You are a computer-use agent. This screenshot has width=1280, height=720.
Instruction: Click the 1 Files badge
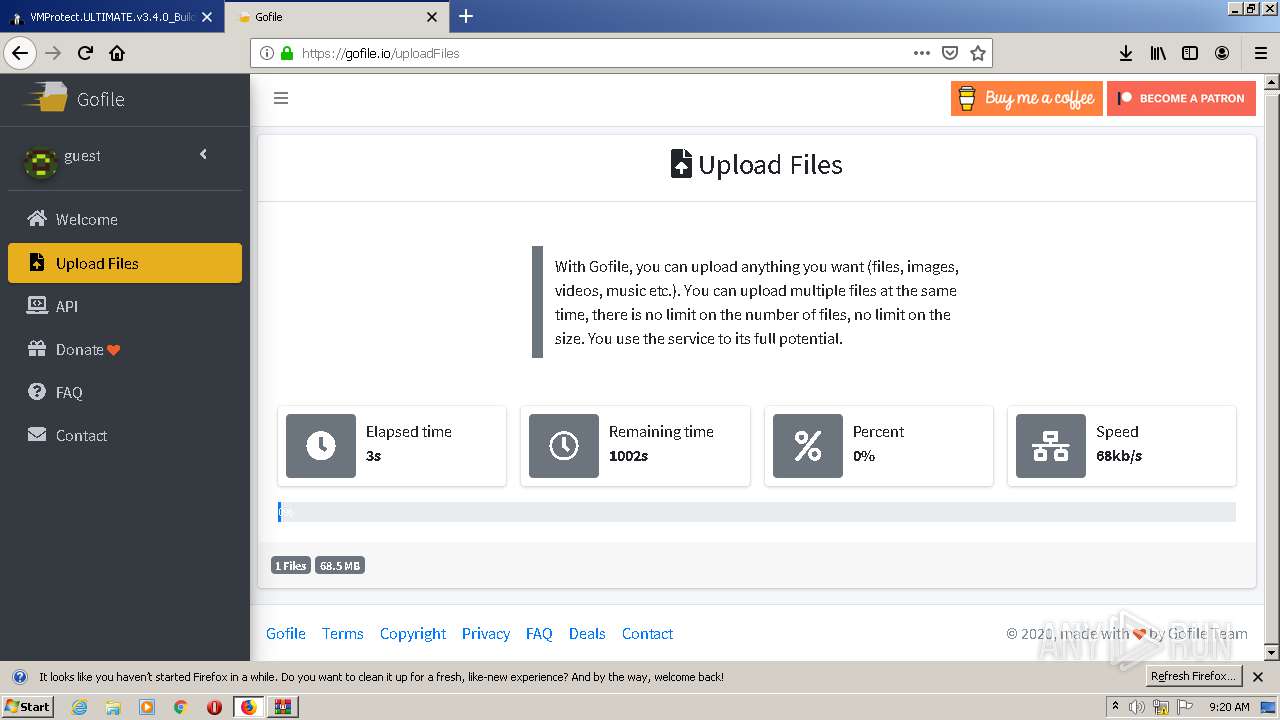click(291, 566)
